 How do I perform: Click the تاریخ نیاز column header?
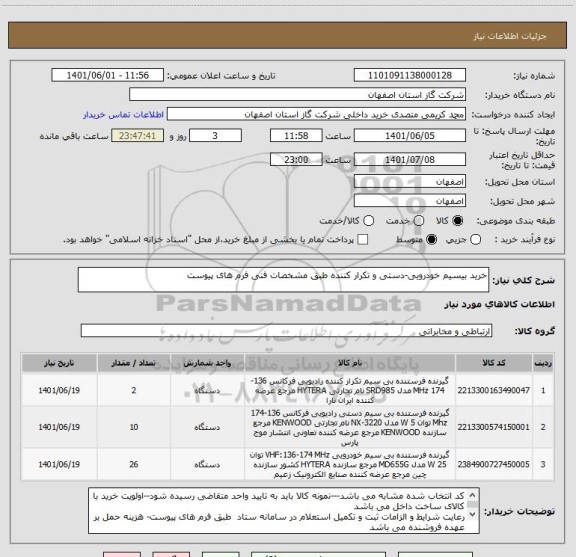pos(59,363)
